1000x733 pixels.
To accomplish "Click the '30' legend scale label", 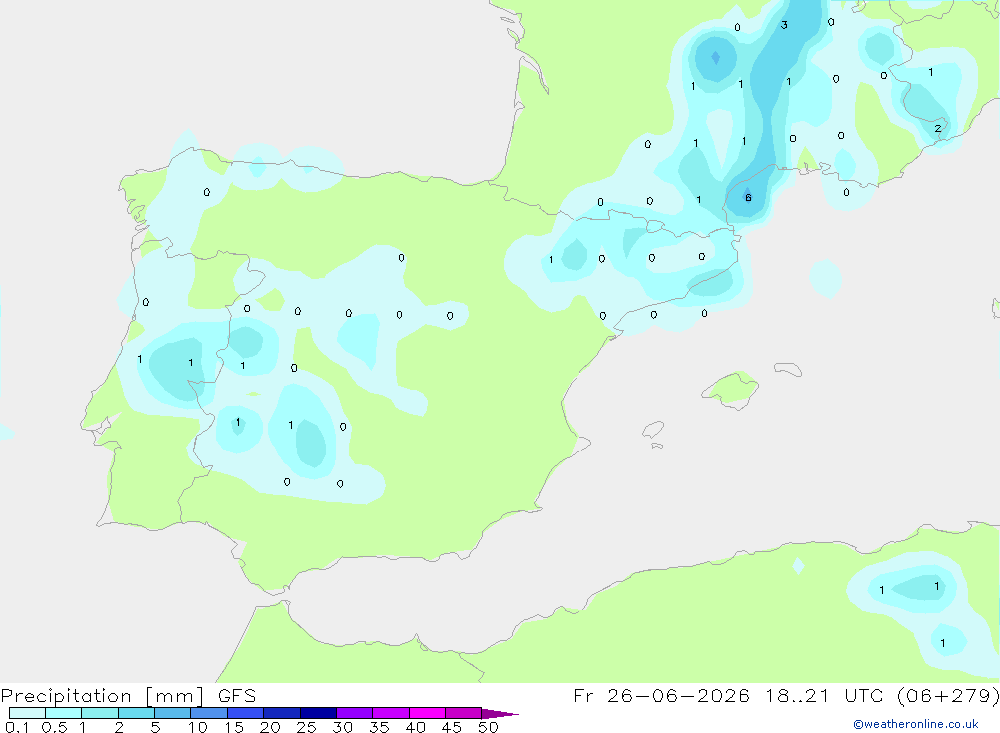I will point(343,727).
